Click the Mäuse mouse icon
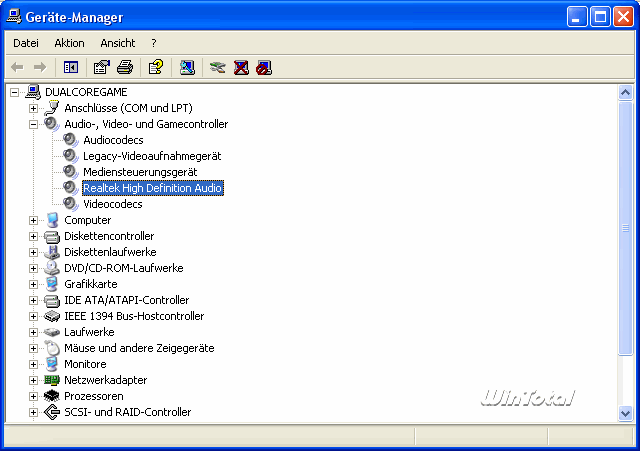The width and height of the screenshot is (640, 451). coord(52,348)
